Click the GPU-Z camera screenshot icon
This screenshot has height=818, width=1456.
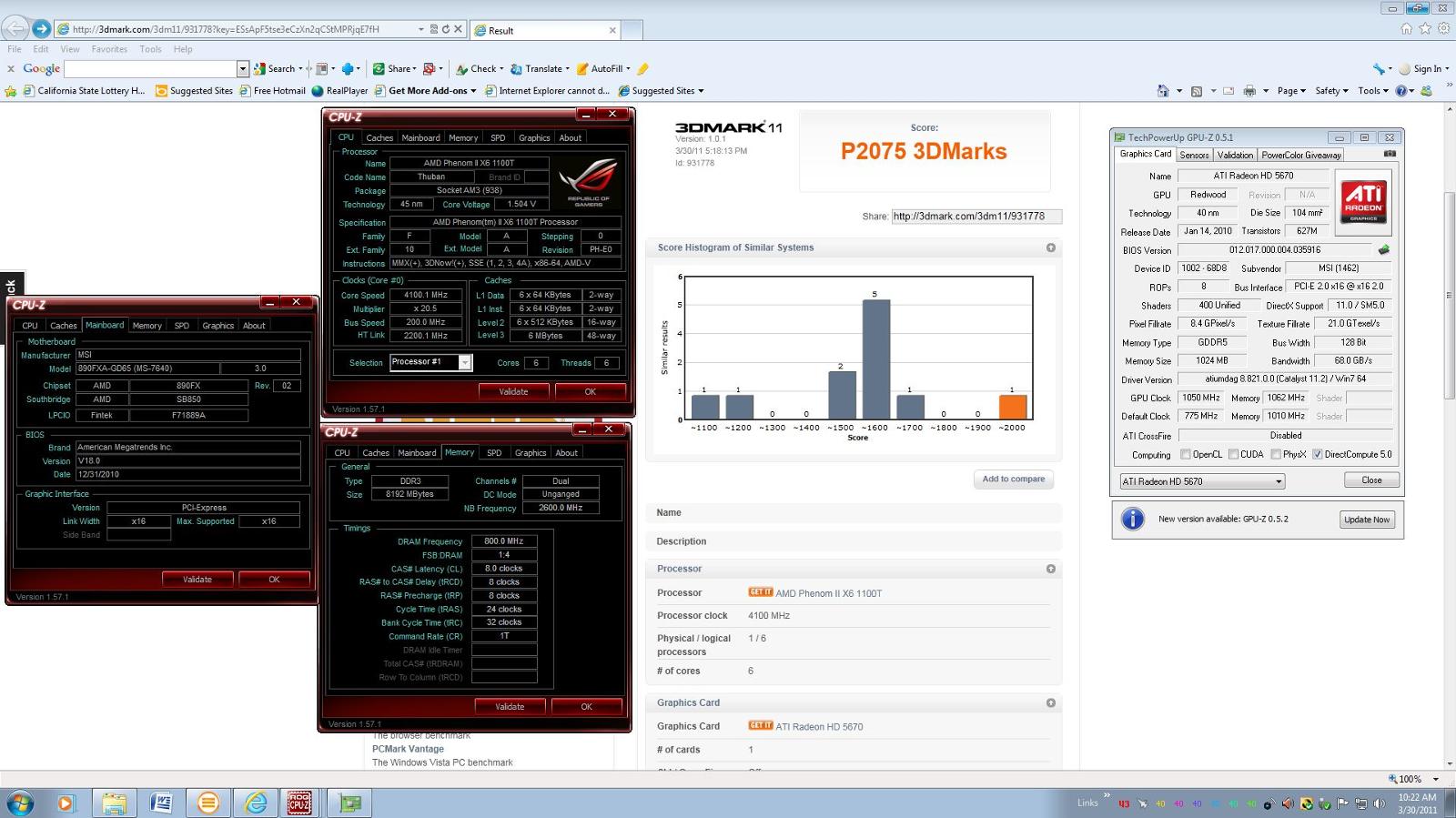1390,154
